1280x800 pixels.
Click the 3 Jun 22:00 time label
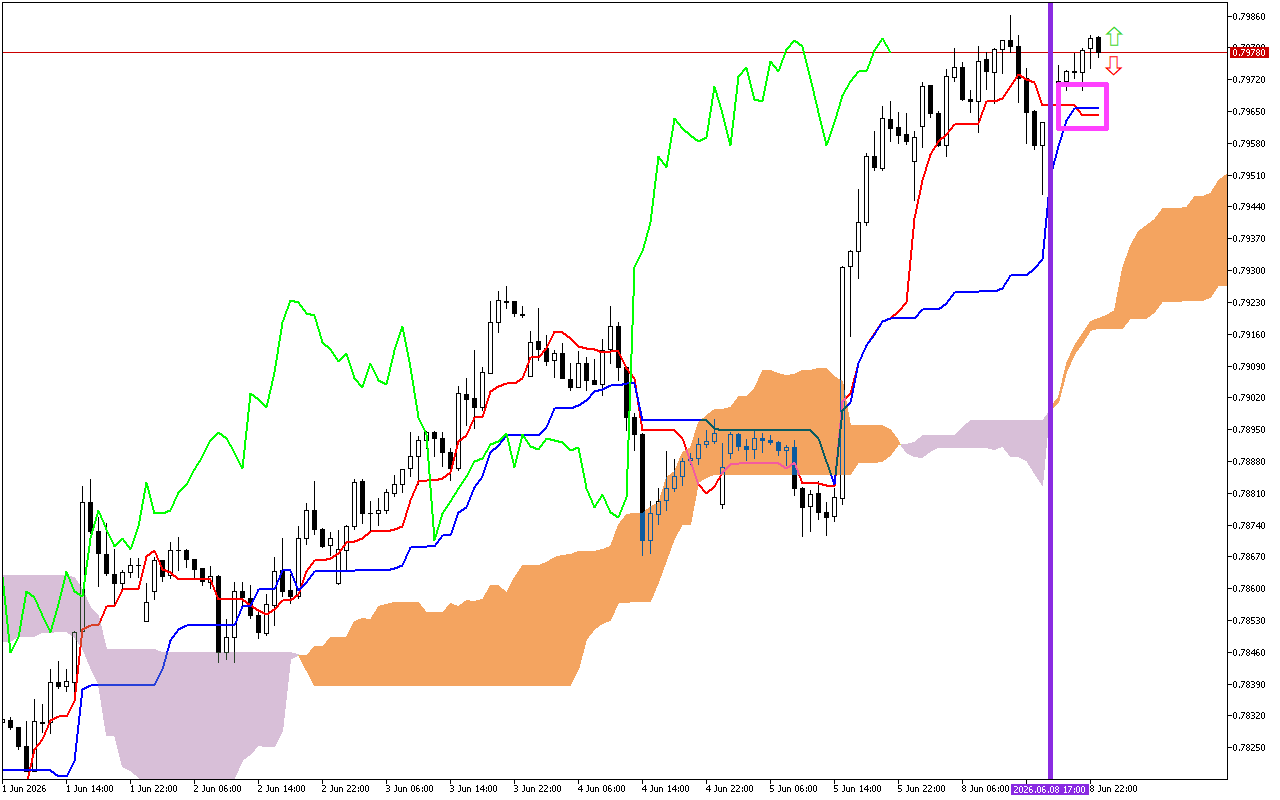[537, 789]
